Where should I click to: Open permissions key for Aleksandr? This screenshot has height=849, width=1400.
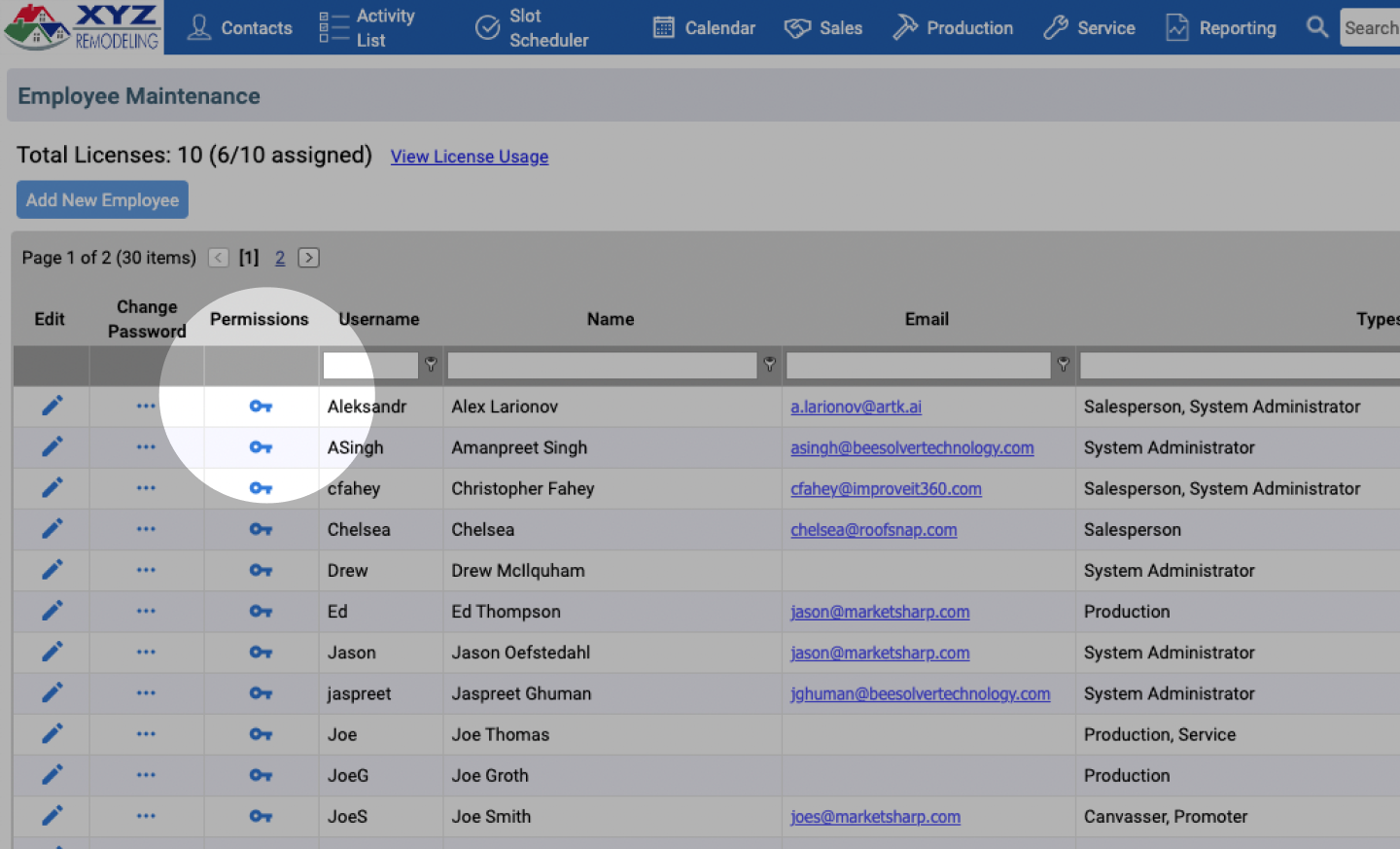[x=261, y=407]
